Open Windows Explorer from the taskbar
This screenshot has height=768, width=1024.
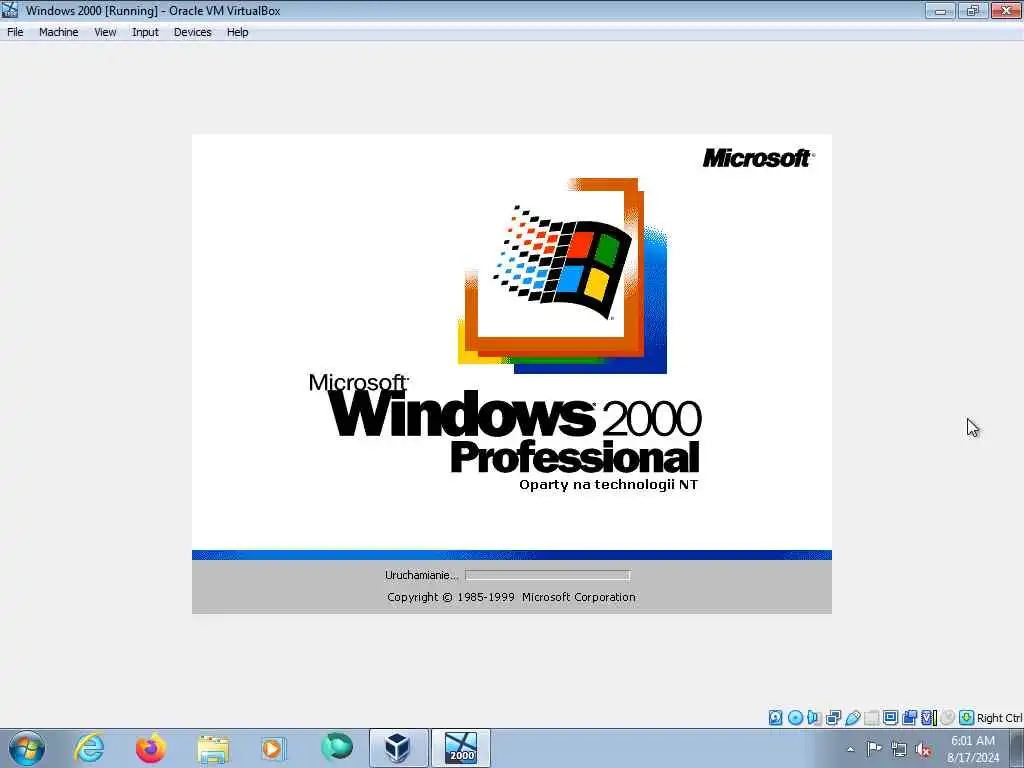(213, 748)
